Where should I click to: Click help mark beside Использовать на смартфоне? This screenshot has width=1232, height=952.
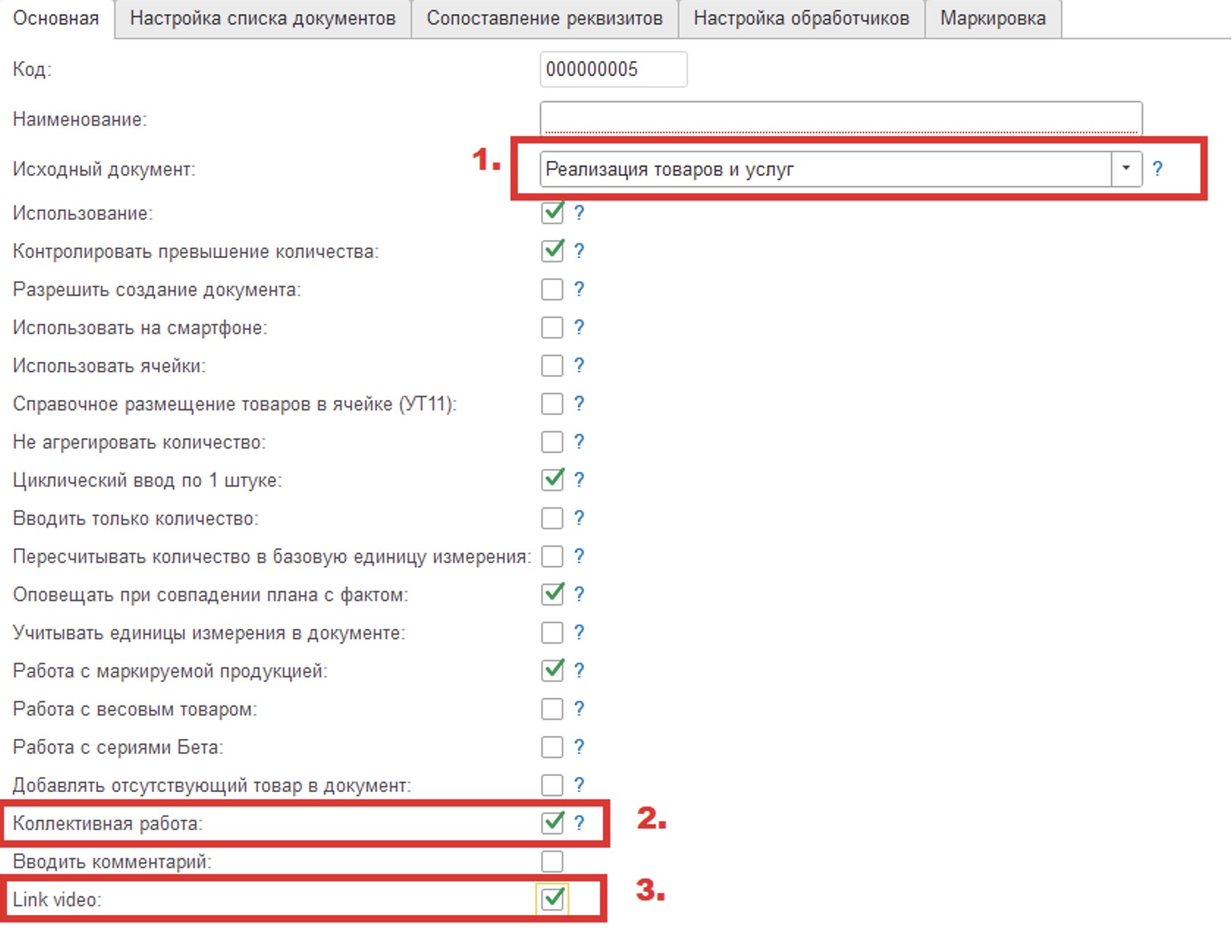pyautogui.click(x=579, y=327)
